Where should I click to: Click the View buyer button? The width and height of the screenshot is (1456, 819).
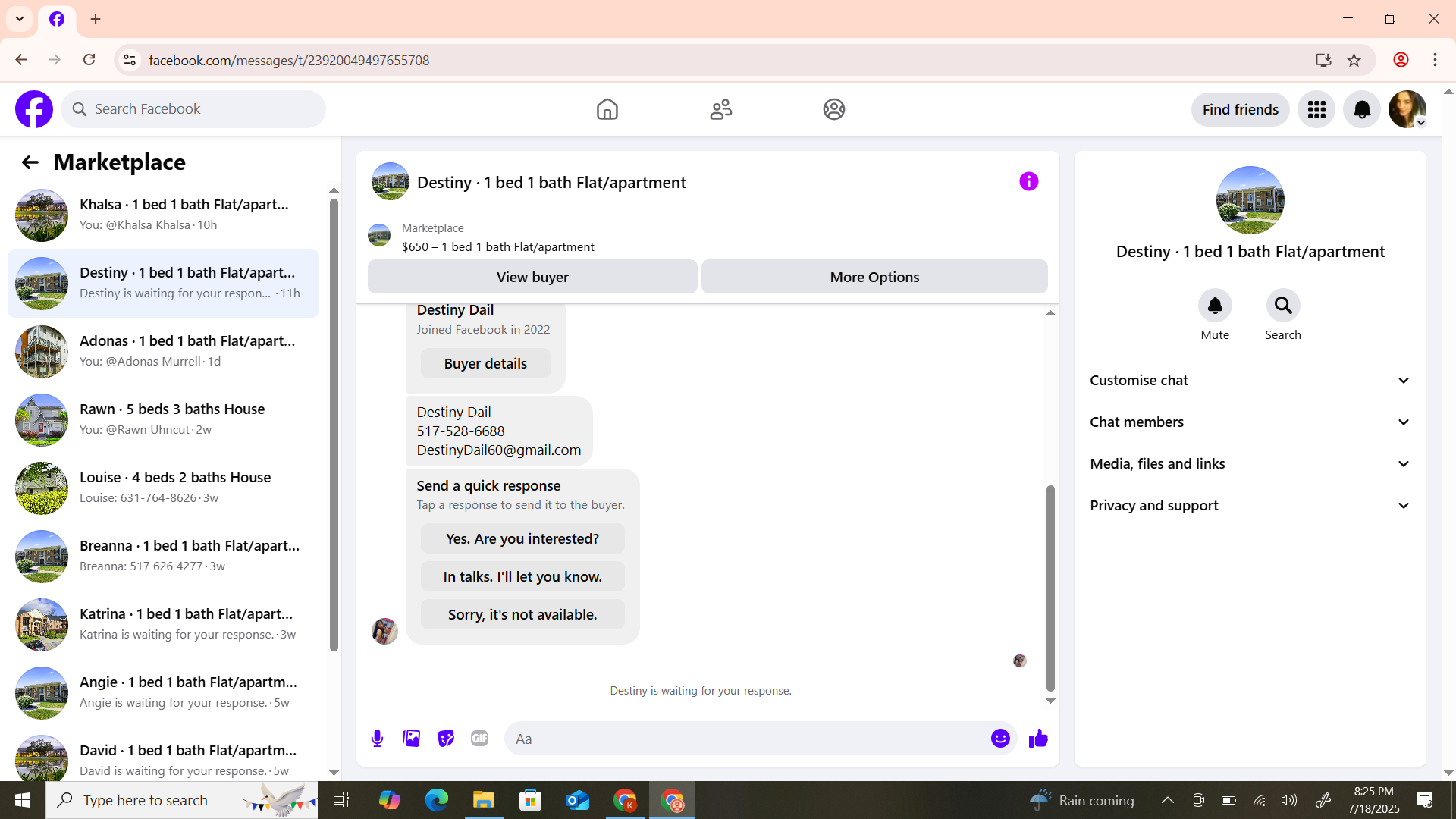[532, 278]
